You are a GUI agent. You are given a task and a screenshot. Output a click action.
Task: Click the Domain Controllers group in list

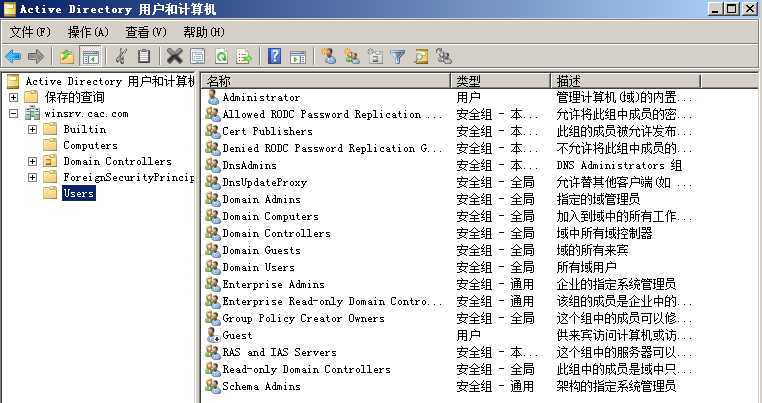(x=277, y=233)
